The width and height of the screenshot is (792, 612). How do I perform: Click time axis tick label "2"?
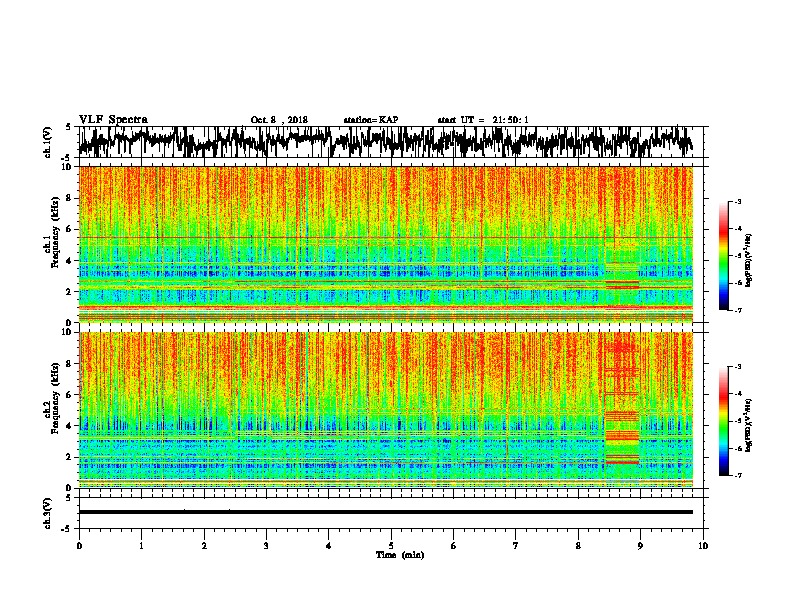(x=204, y=546)
